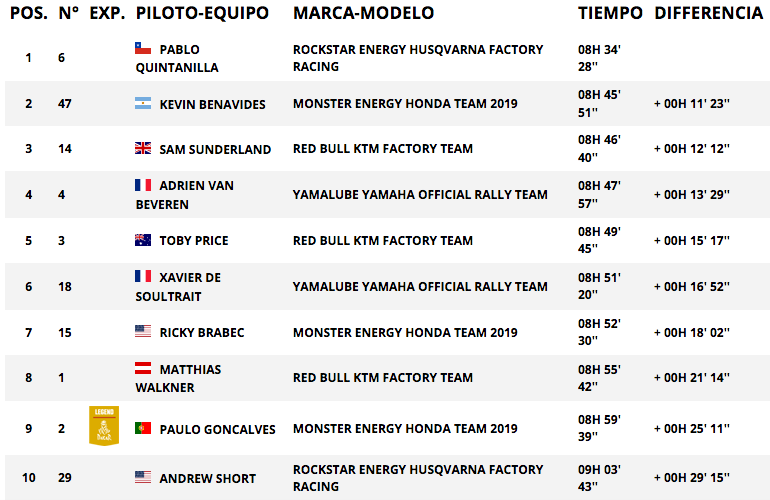This screenshot has width=770, height=500.
Task: Click the Chile flag beside Pablo Quintanilla
Action: (x=143, y=48)
